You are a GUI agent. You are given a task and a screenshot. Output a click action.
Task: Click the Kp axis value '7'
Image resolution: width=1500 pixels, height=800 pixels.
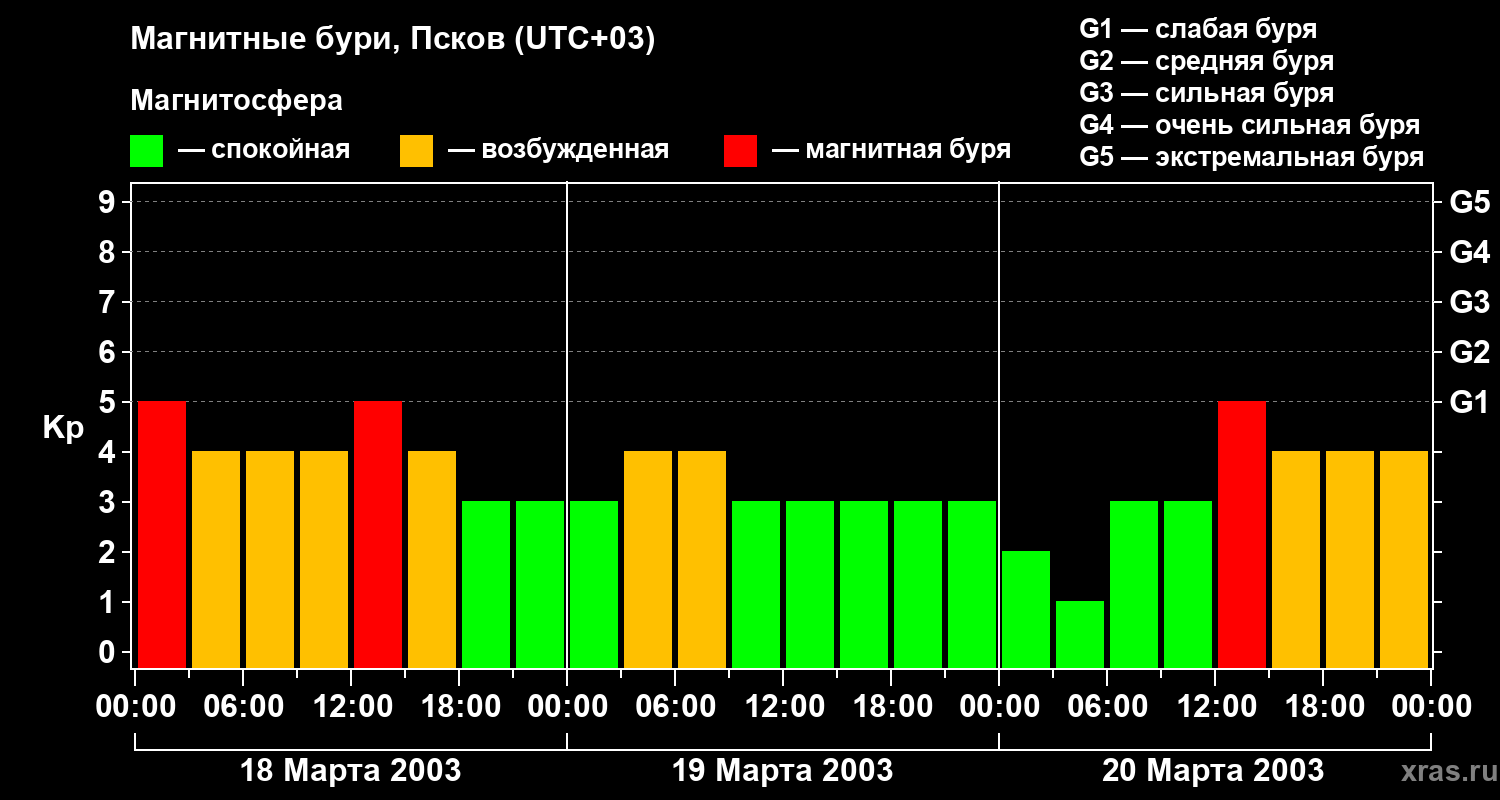pos(109,302)
